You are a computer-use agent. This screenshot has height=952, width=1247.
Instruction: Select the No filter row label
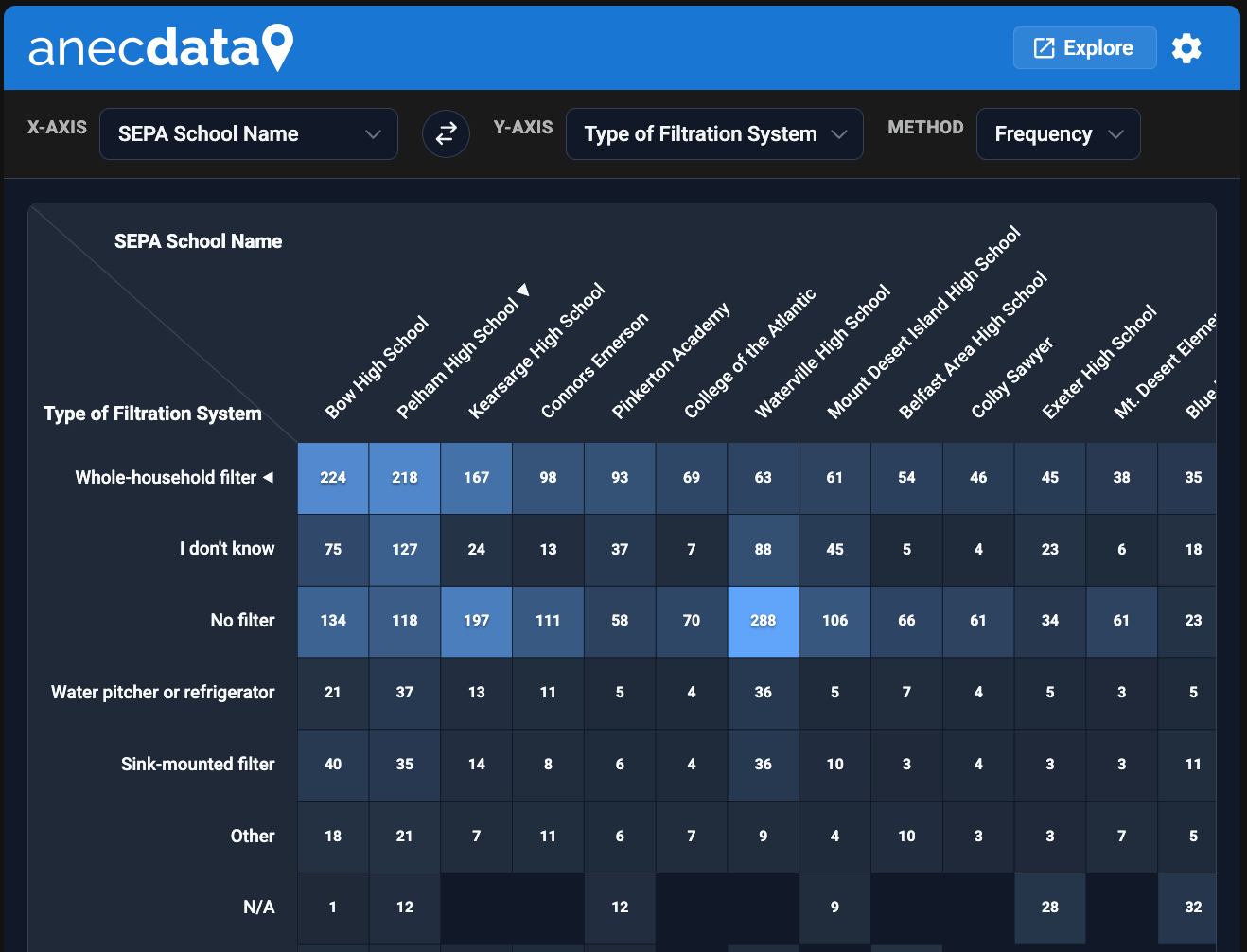point(242,621)
